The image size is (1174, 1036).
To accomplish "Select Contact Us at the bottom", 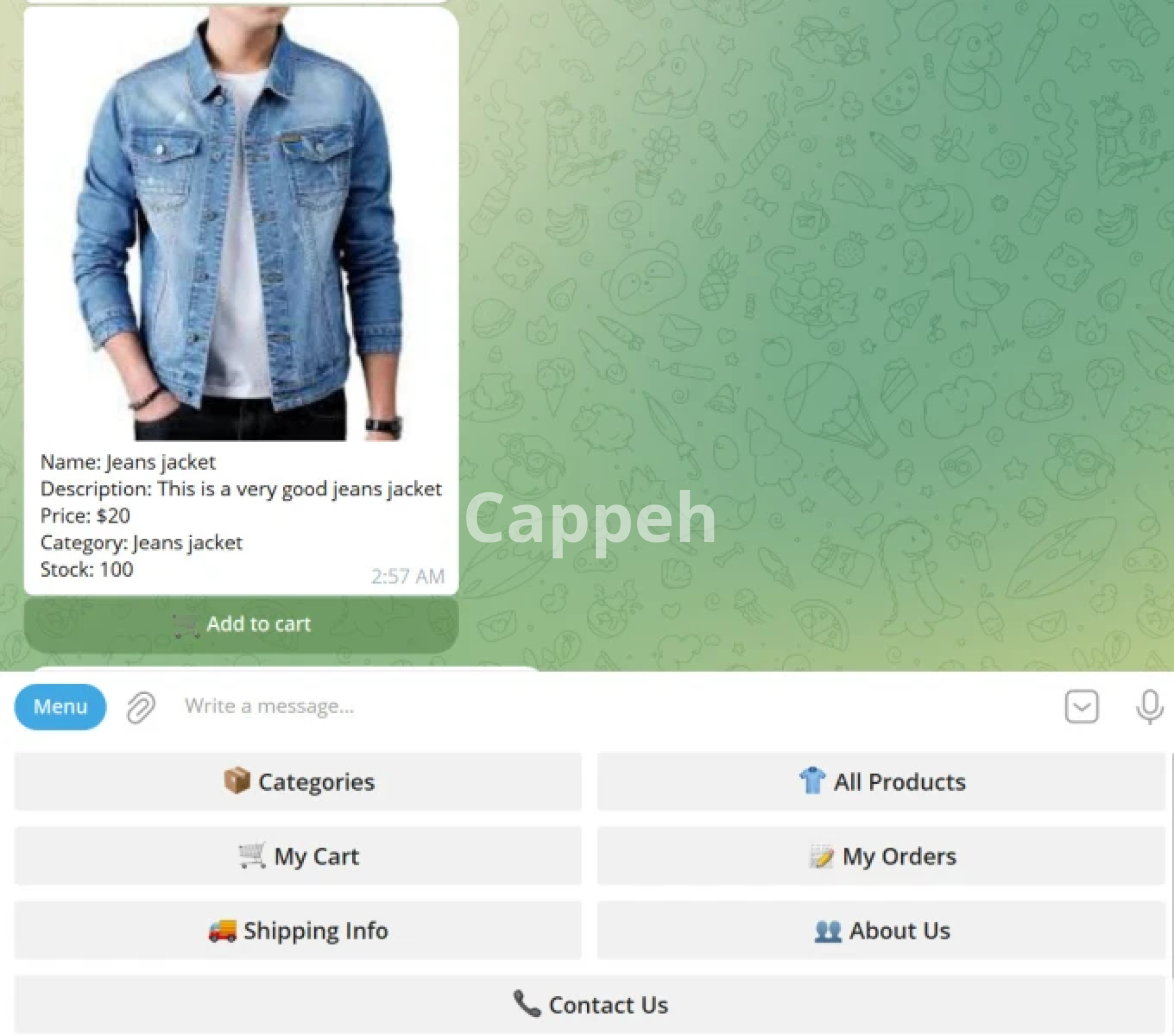I will click(x=590, y=1005).
